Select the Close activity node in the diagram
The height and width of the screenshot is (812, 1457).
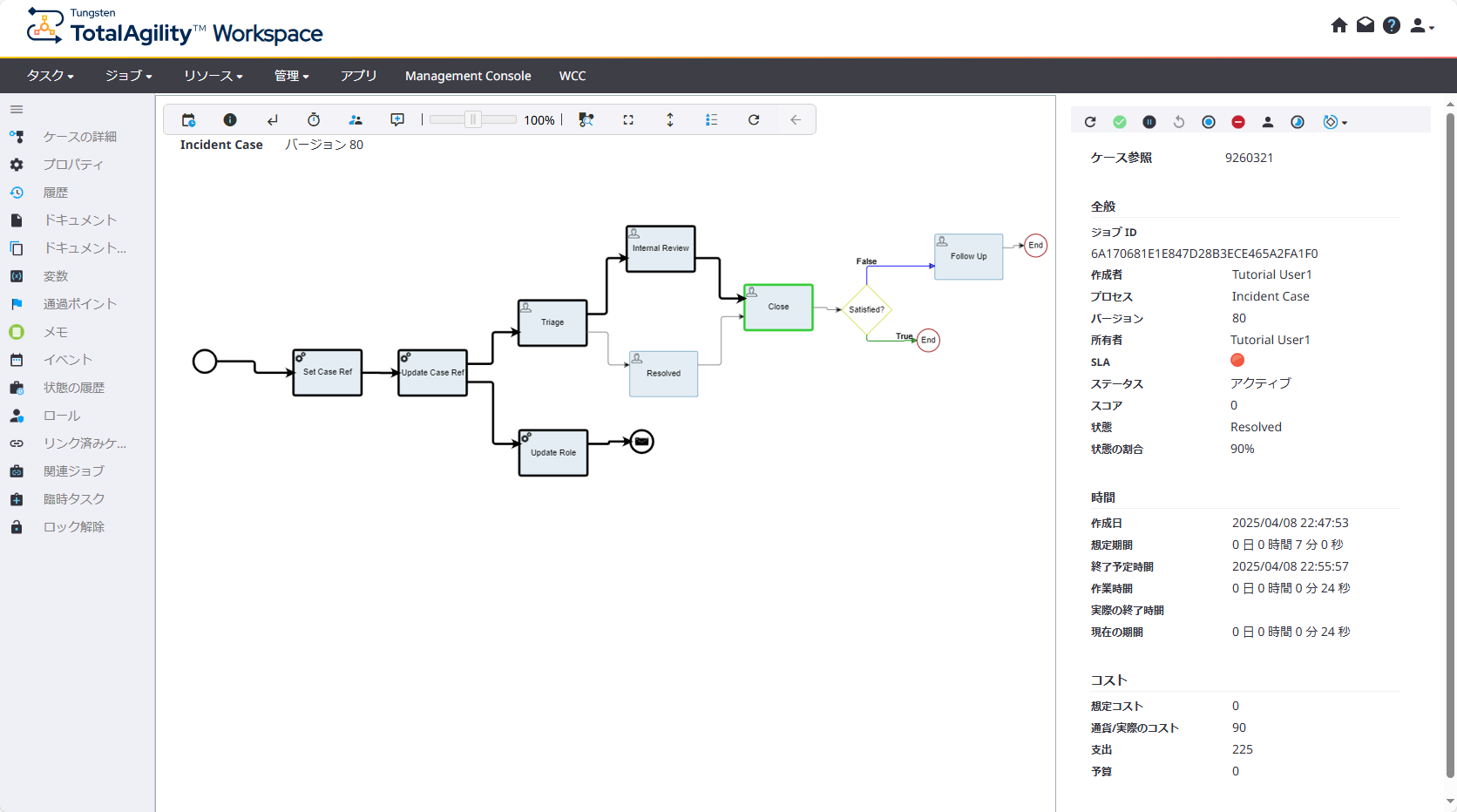(x=778, y=308)
